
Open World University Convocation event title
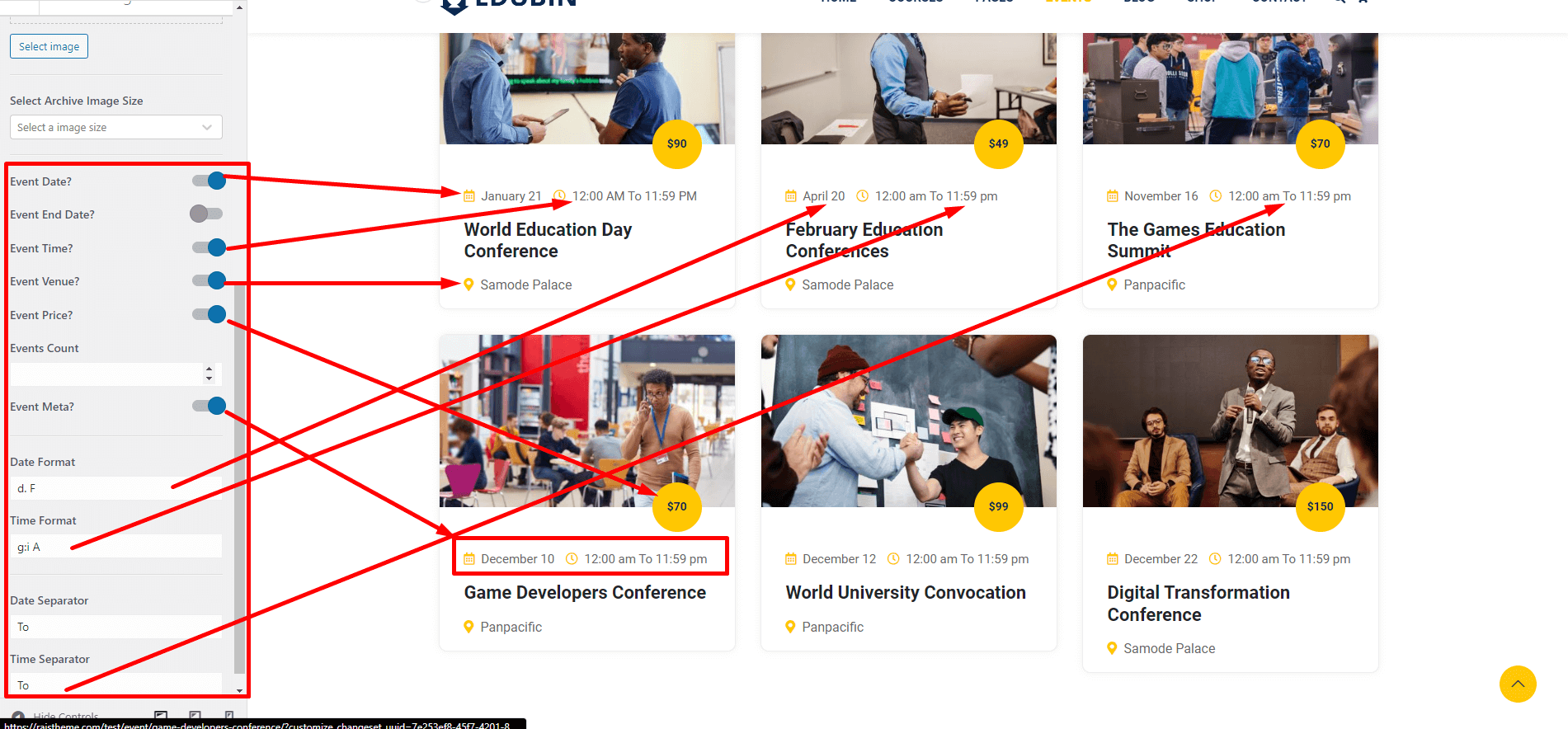(905, 593)
